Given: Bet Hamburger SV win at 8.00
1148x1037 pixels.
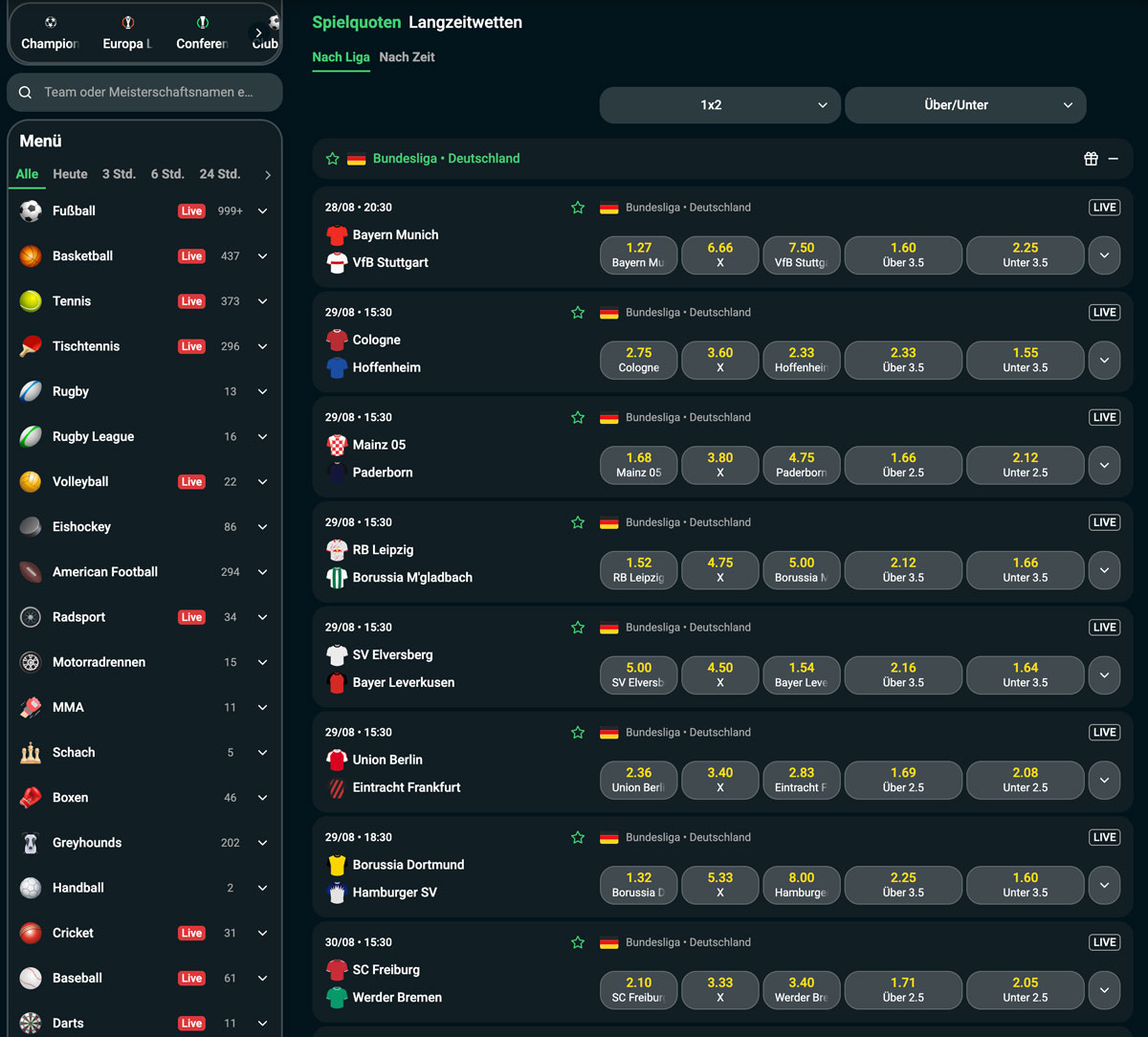Looking at the screenshot, I should pyautogui.click(x=802, y=886).
